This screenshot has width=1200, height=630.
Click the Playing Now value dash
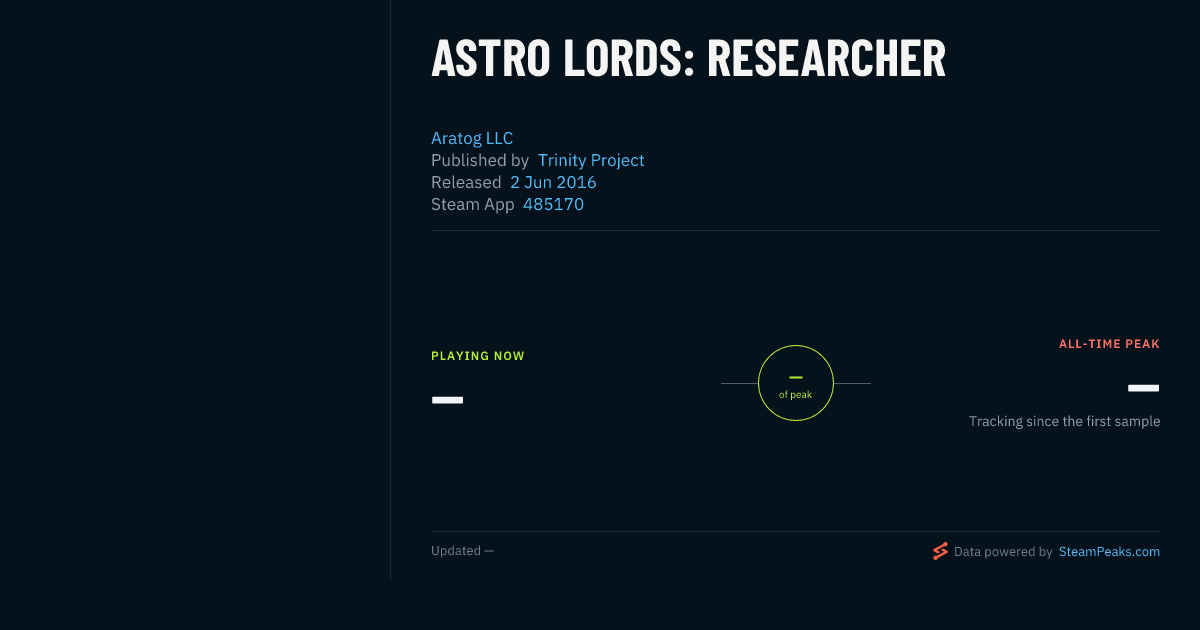[x=447, y=400]
